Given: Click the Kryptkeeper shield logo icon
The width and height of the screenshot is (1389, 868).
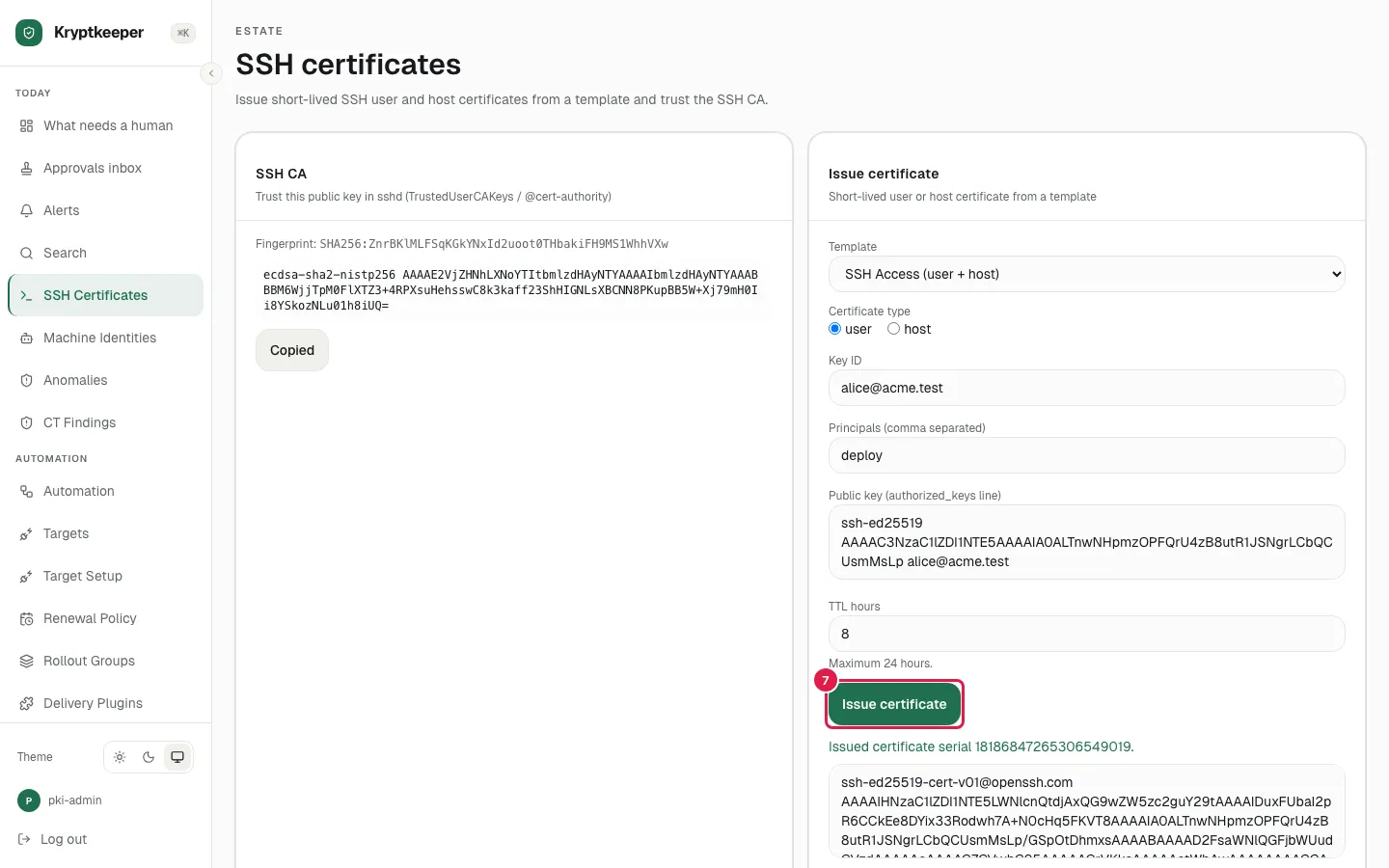Looking at the screenshot, I should click(29, 33).
